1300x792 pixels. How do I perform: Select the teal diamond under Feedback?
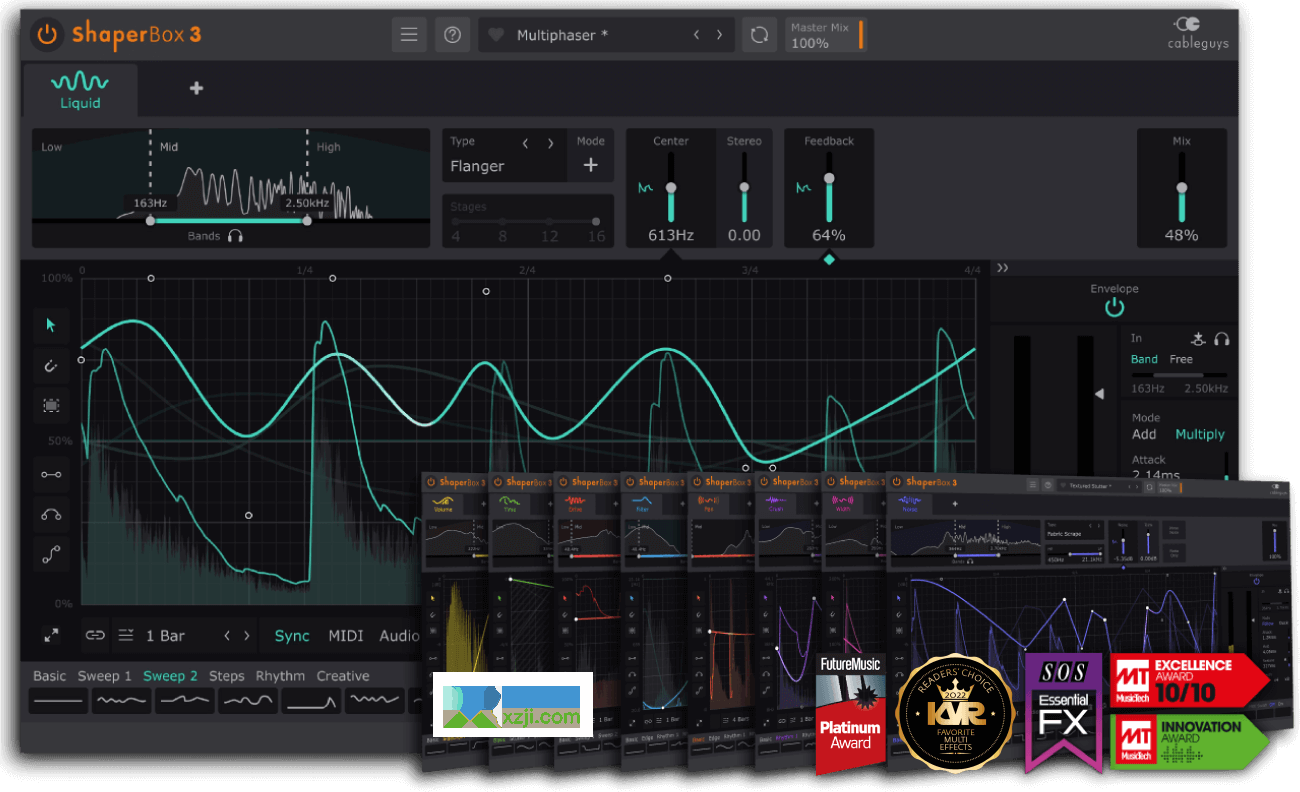[829, 259]
